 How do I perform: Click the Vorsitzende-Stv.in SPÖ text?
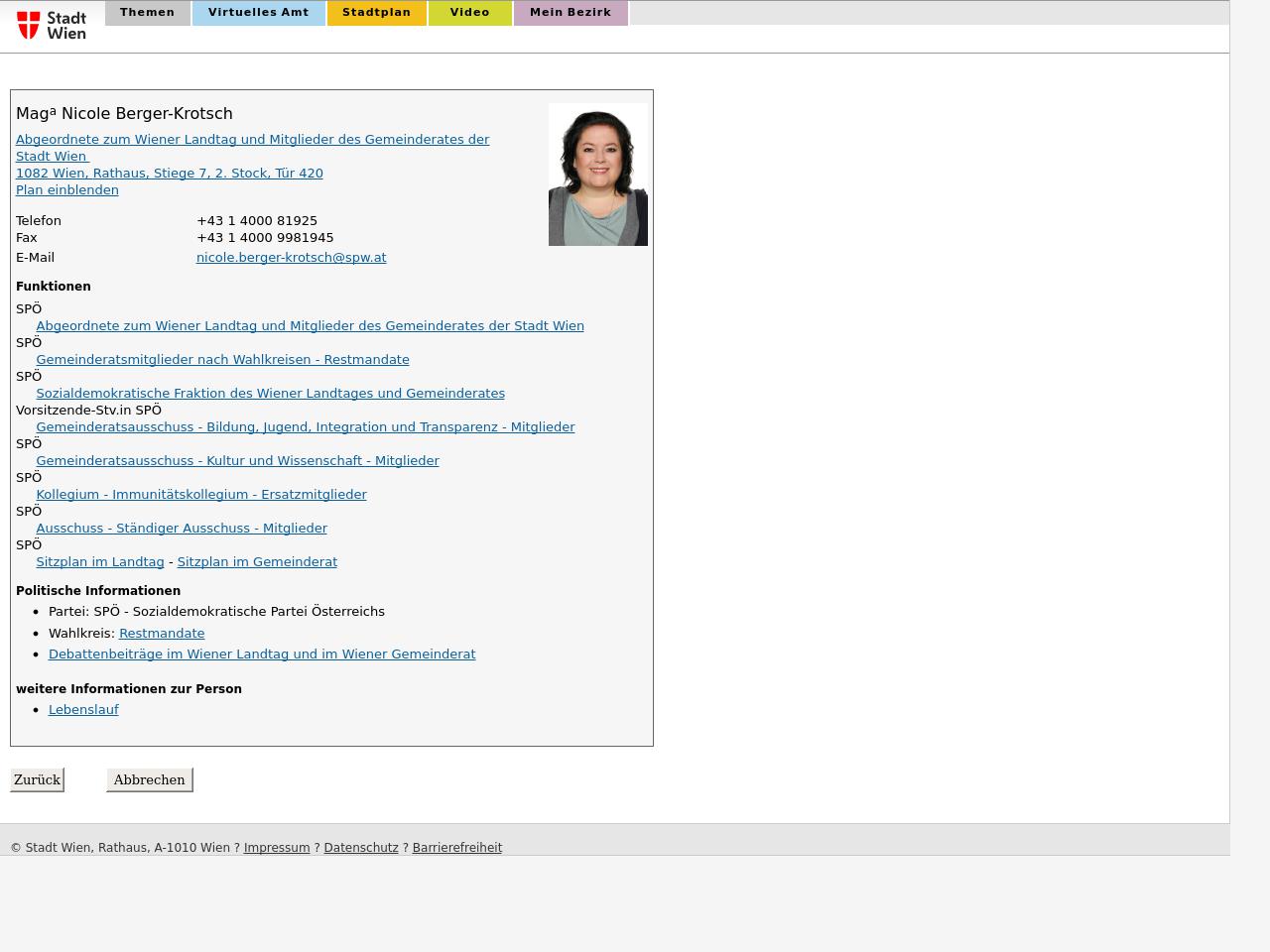pyautogui.click(x=88, y=410)
